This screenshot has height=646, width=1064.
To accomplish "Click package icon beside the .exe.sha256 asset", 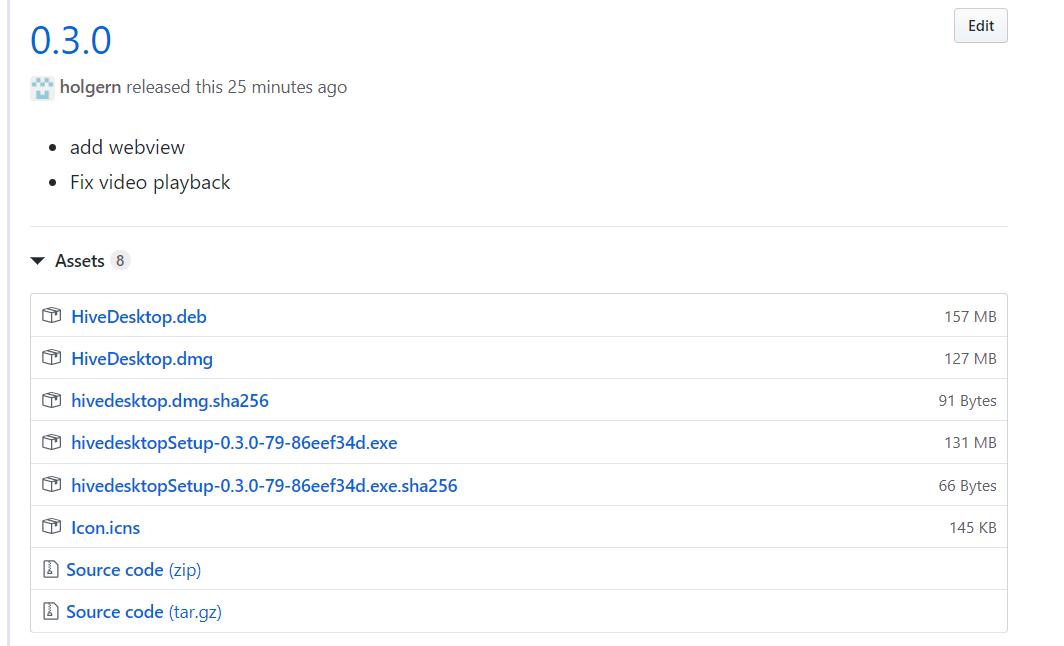I will pyautogui.click(x=52, y=484).
